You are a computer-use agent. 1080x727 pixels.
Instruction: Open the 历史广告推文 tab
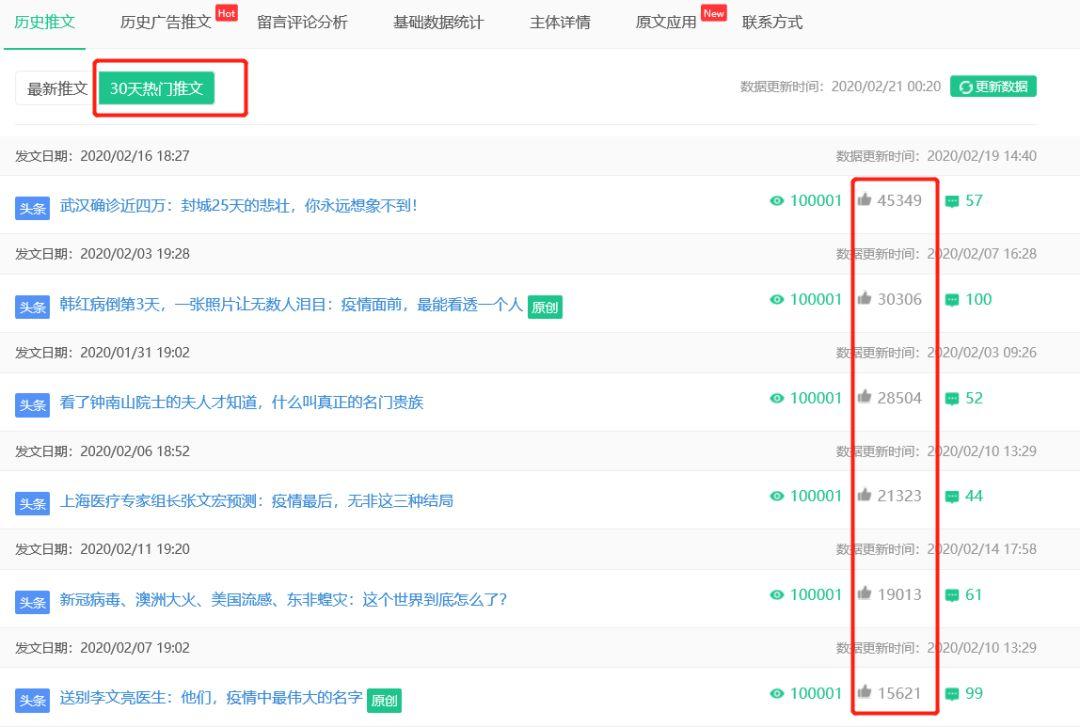pos(166,22)
